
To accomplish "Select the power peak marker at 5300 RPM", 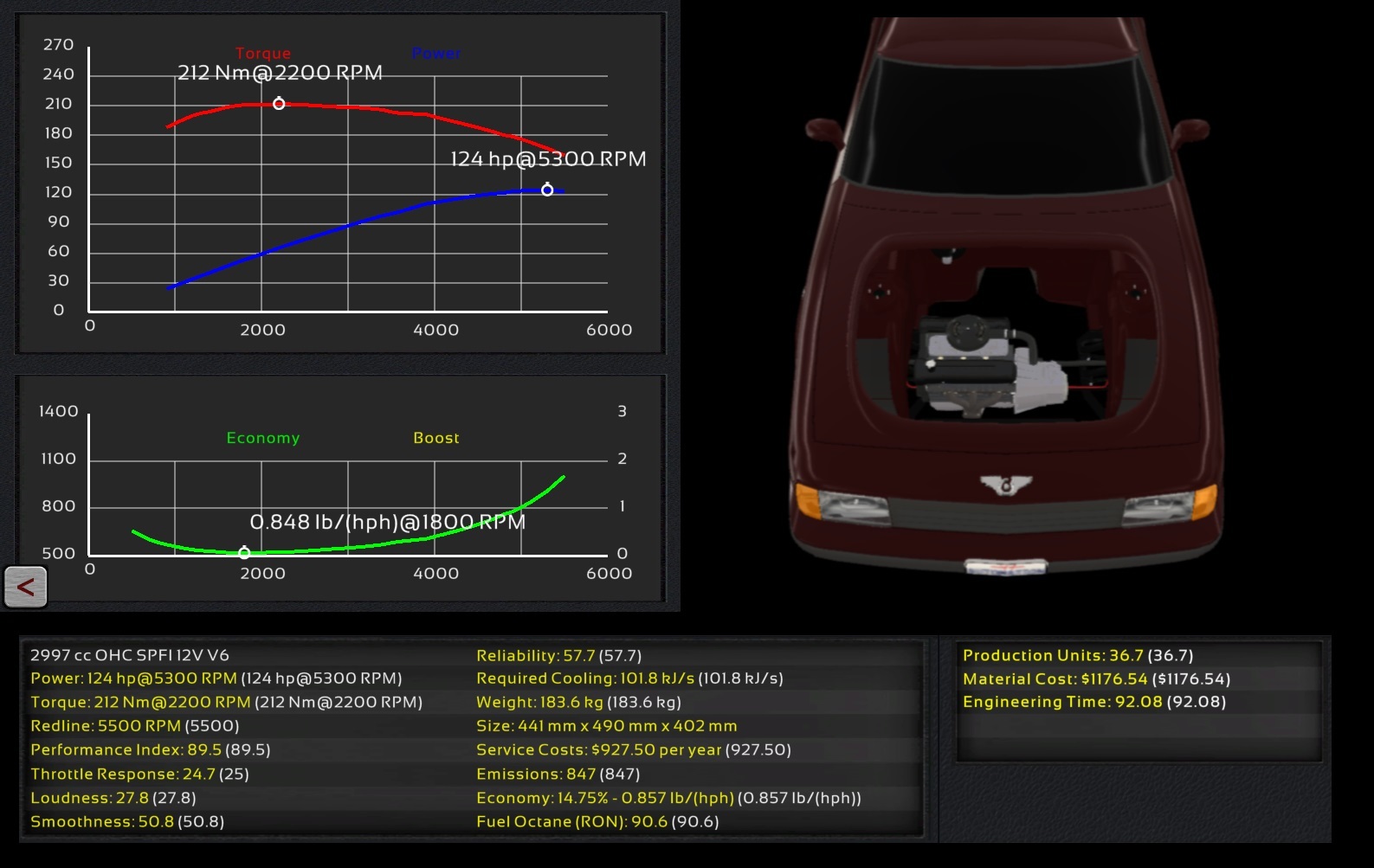I will pos(547,190).
